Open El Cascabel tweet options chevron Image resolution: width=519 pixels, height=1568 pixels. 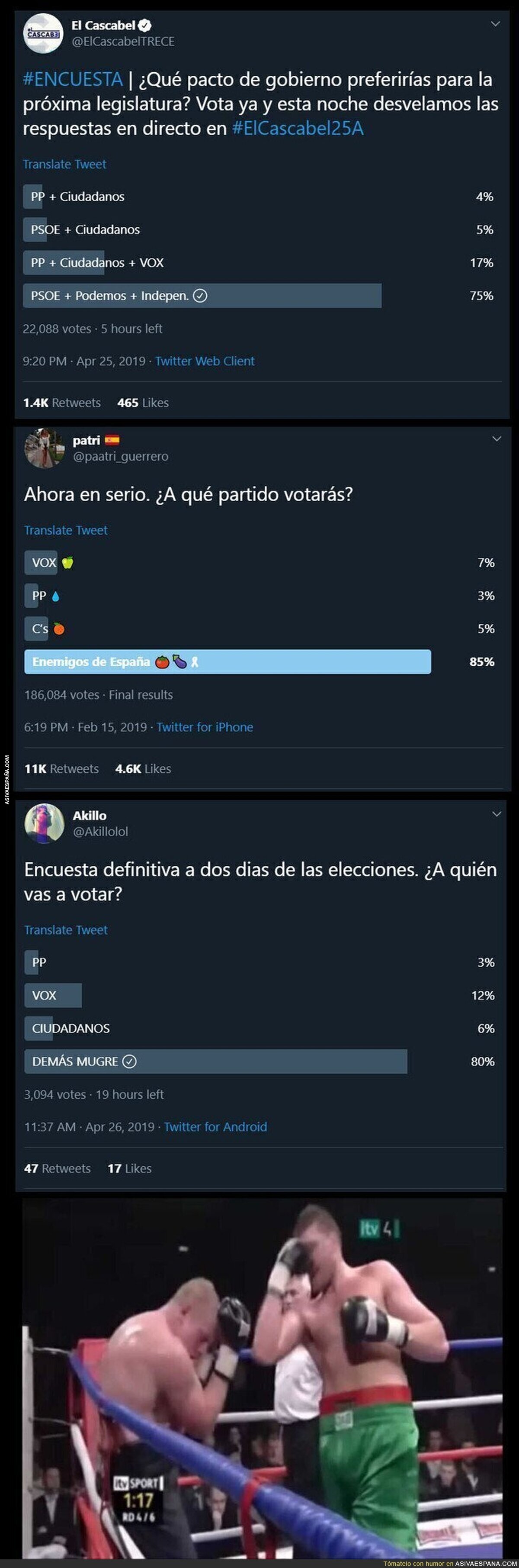pos(495,24)
